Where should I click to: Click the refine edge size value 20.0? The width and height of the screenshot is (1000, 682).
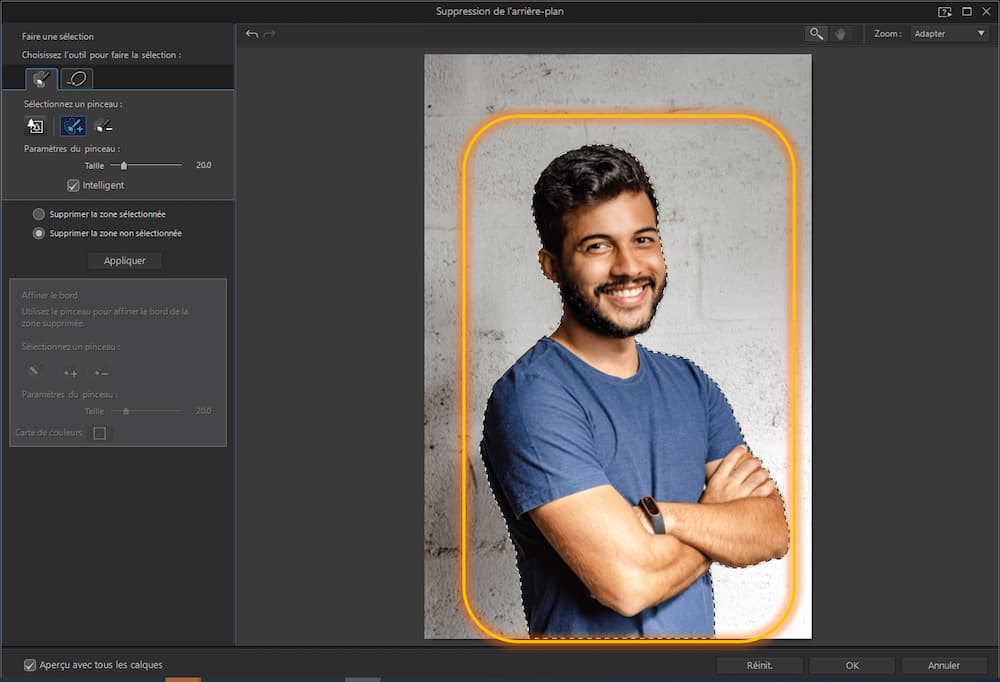pos(203,411)
